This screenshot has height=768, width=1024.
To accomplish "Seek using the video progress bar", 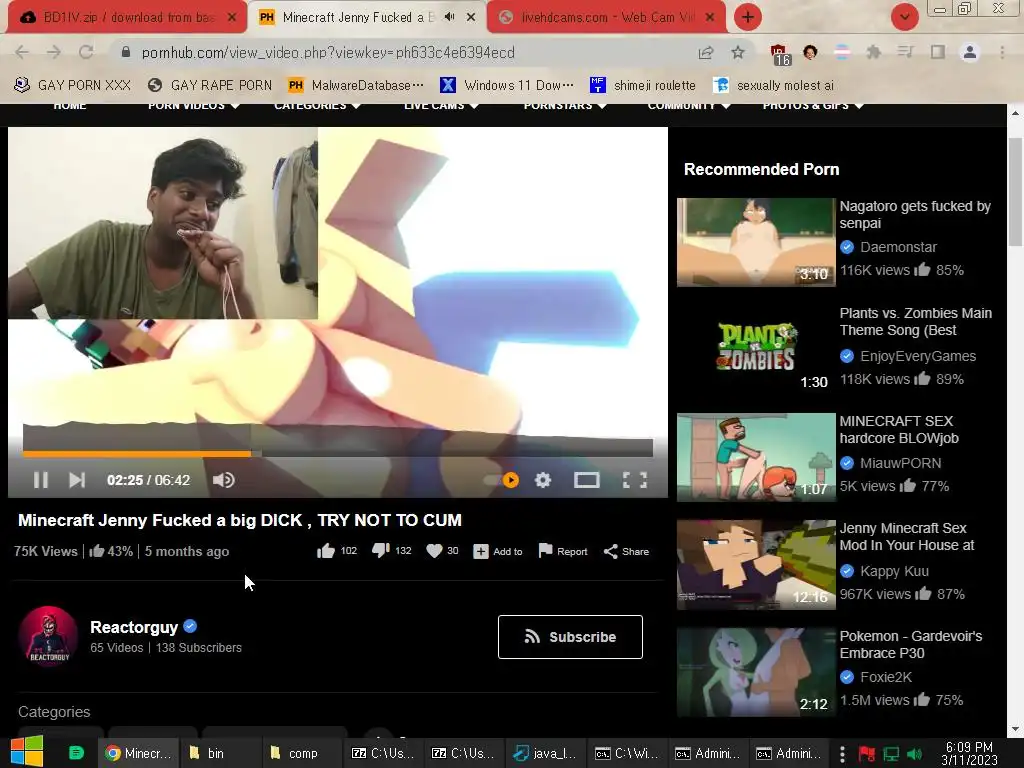I will pos(338,453).
